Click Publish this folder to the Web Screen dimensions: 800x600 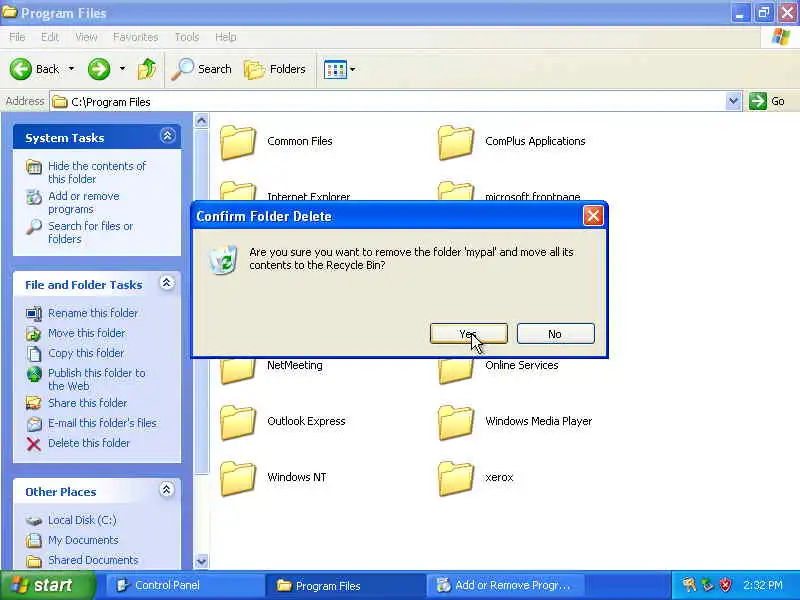coord(97,380)
